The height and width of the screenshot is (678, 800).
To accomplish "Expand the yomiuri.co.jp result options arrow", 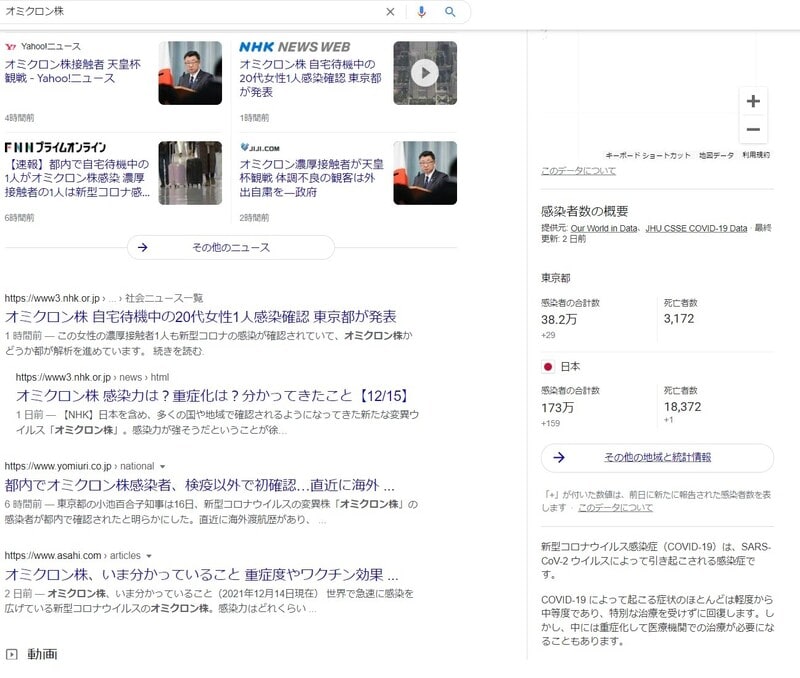I will [x=162, y=466].
